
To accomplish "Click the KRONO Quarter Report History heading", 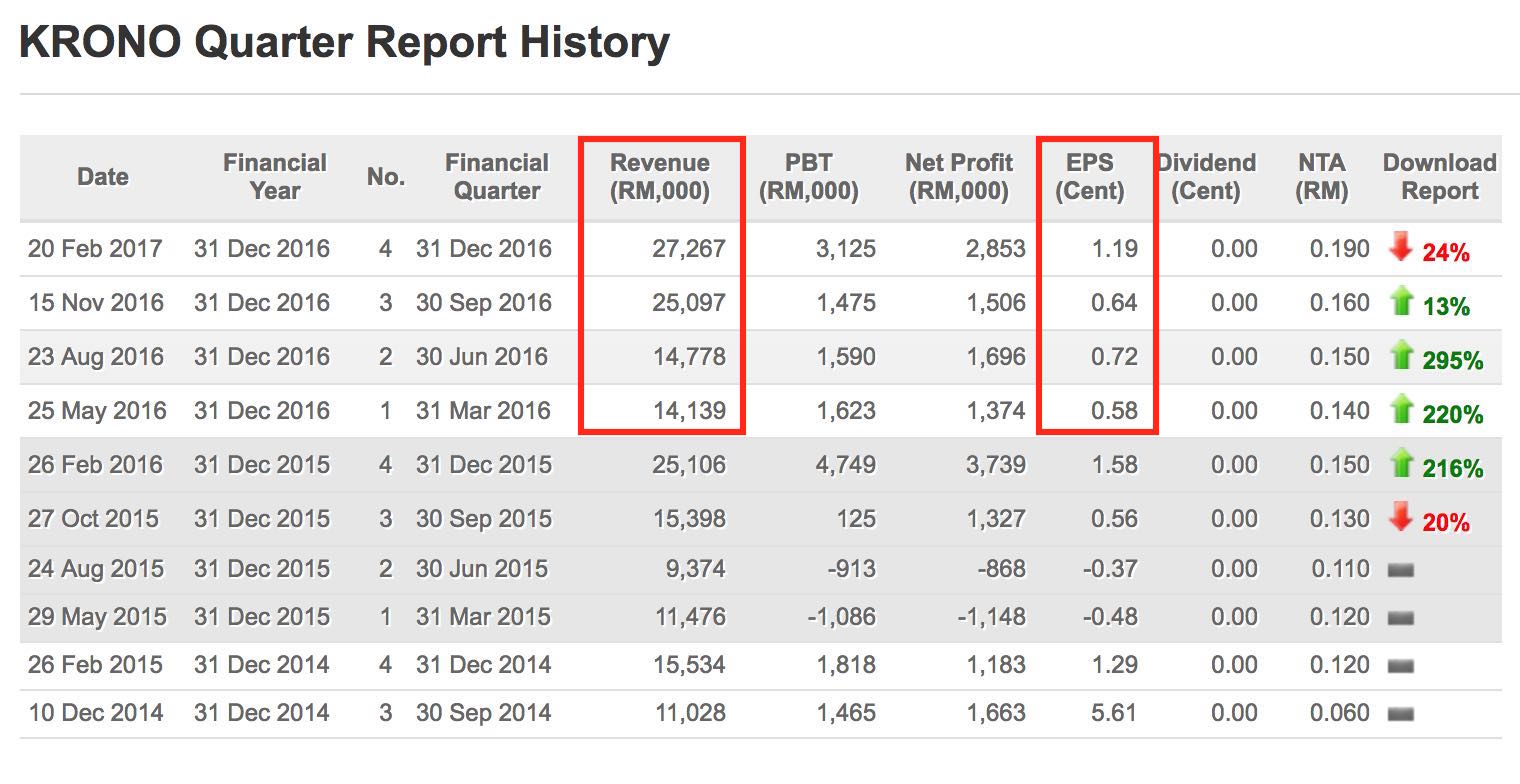I will click(x=345, y=44).
